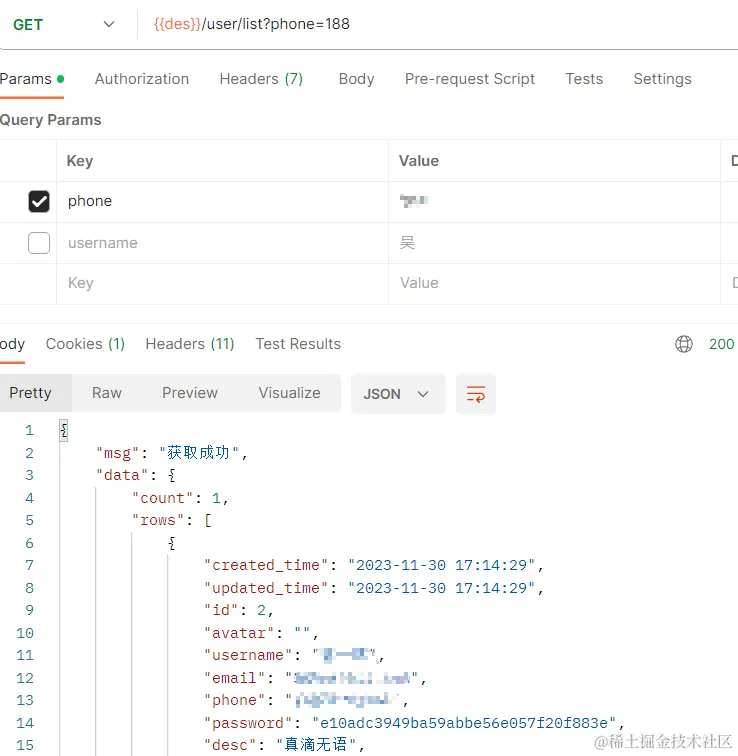The height and width of the screenshot is (756, 738).
Task: Open the Tests tab
Action: tap(584, 79)
